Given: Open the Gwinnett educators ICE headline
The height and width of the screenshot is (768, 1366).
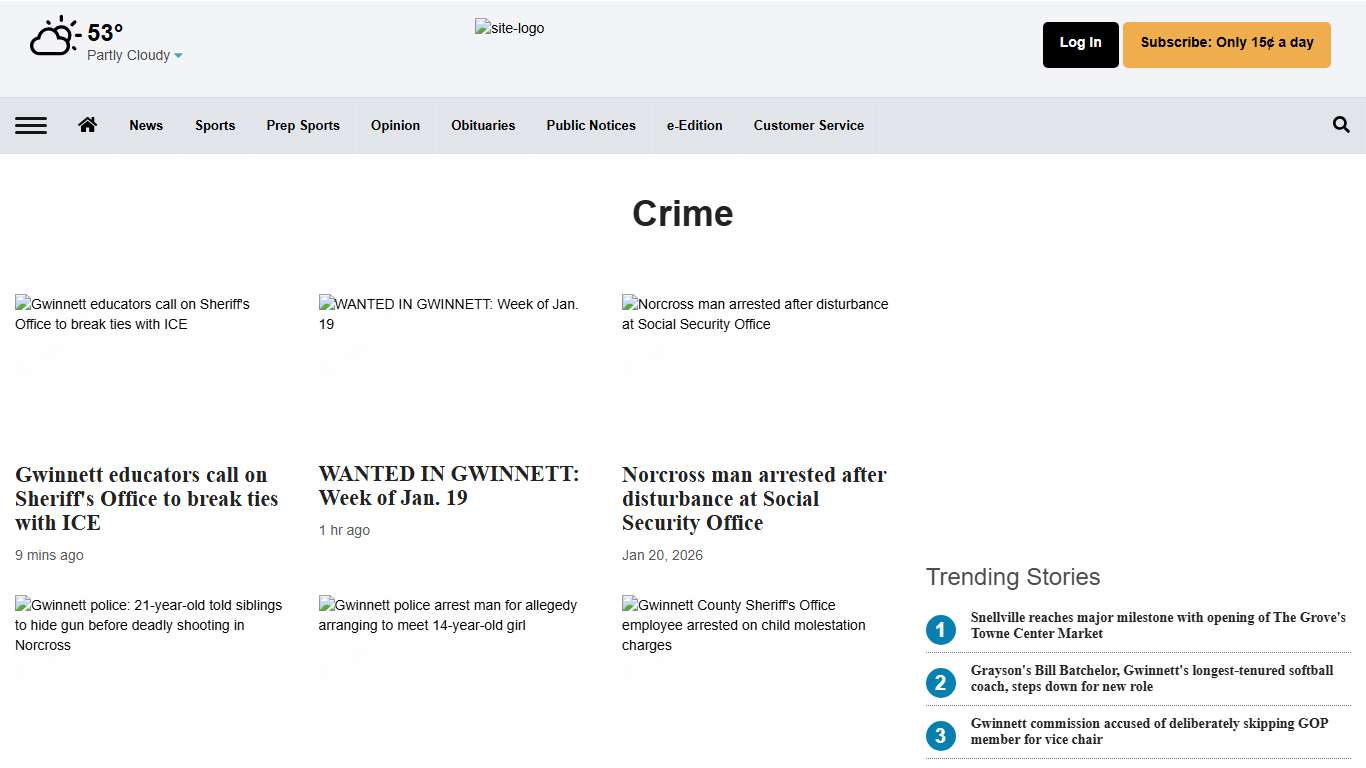Looking at the screenshot, I should (x=147, y=498).
